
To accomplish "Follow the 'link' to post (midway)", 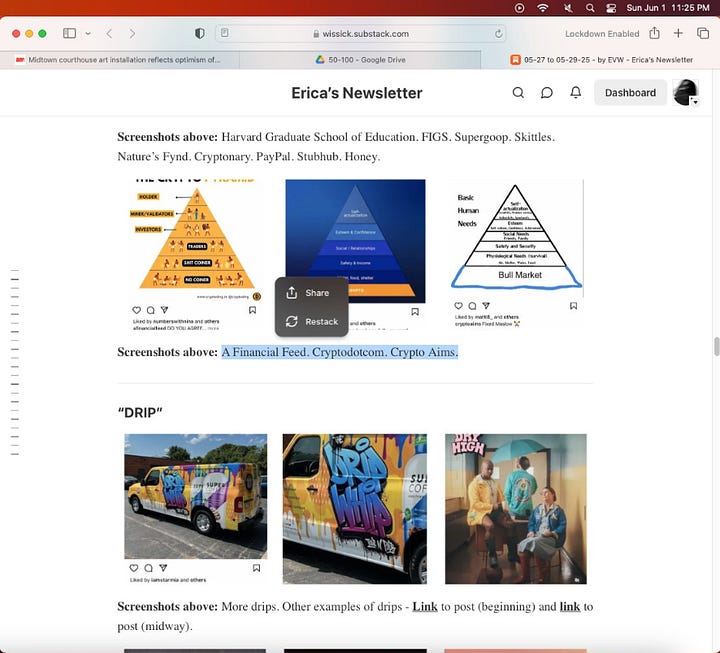I will click(x=570, y=607).
